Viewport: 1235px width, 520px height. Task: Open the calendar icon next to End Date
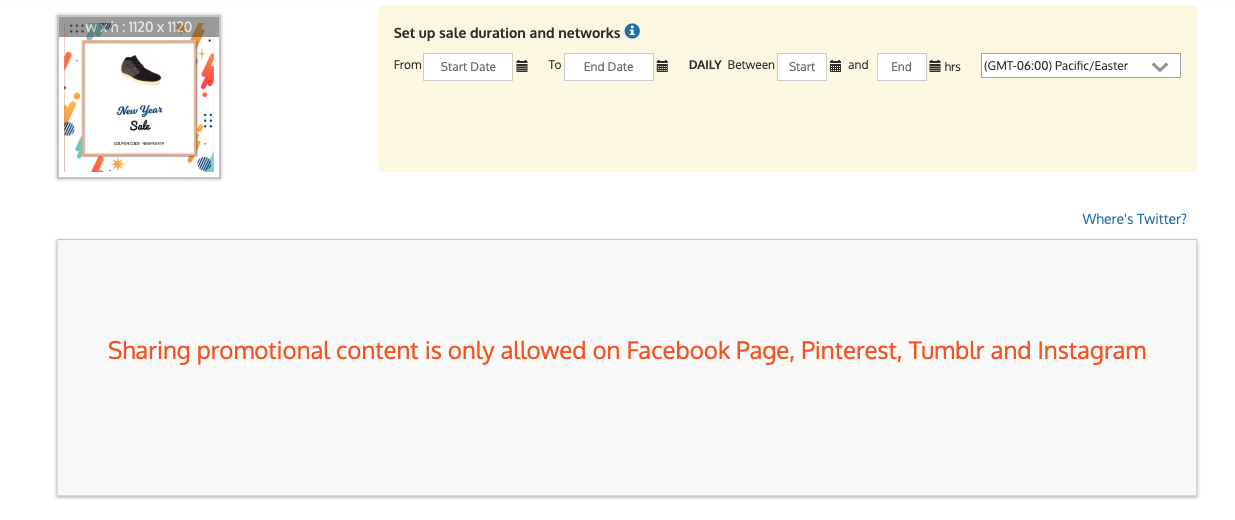pyautogui.click(x=662, y=67)
